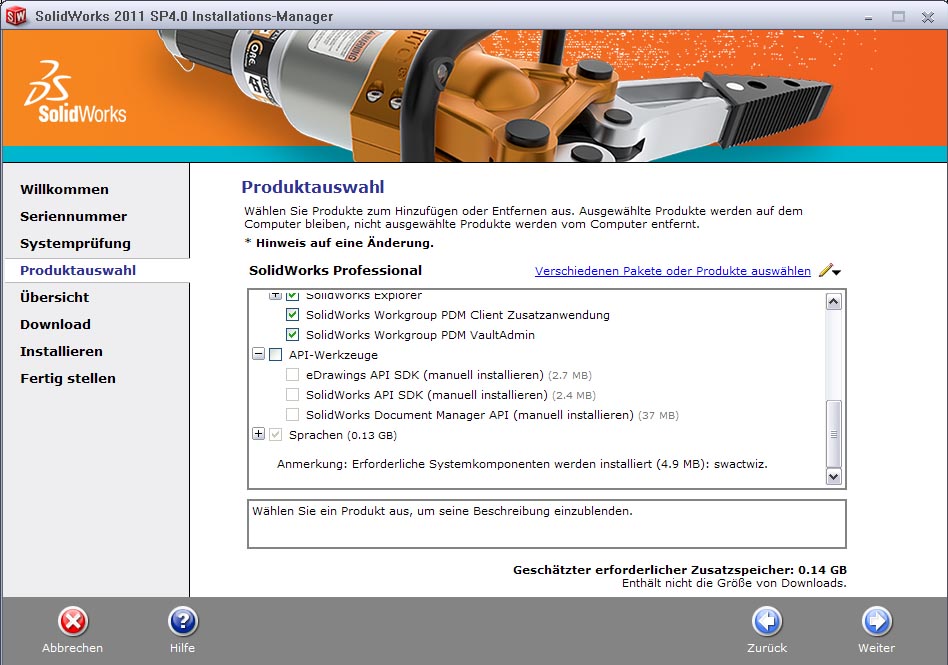Go to the Systemprüfung step
The image size is (948, 665).
coord(76,244)
